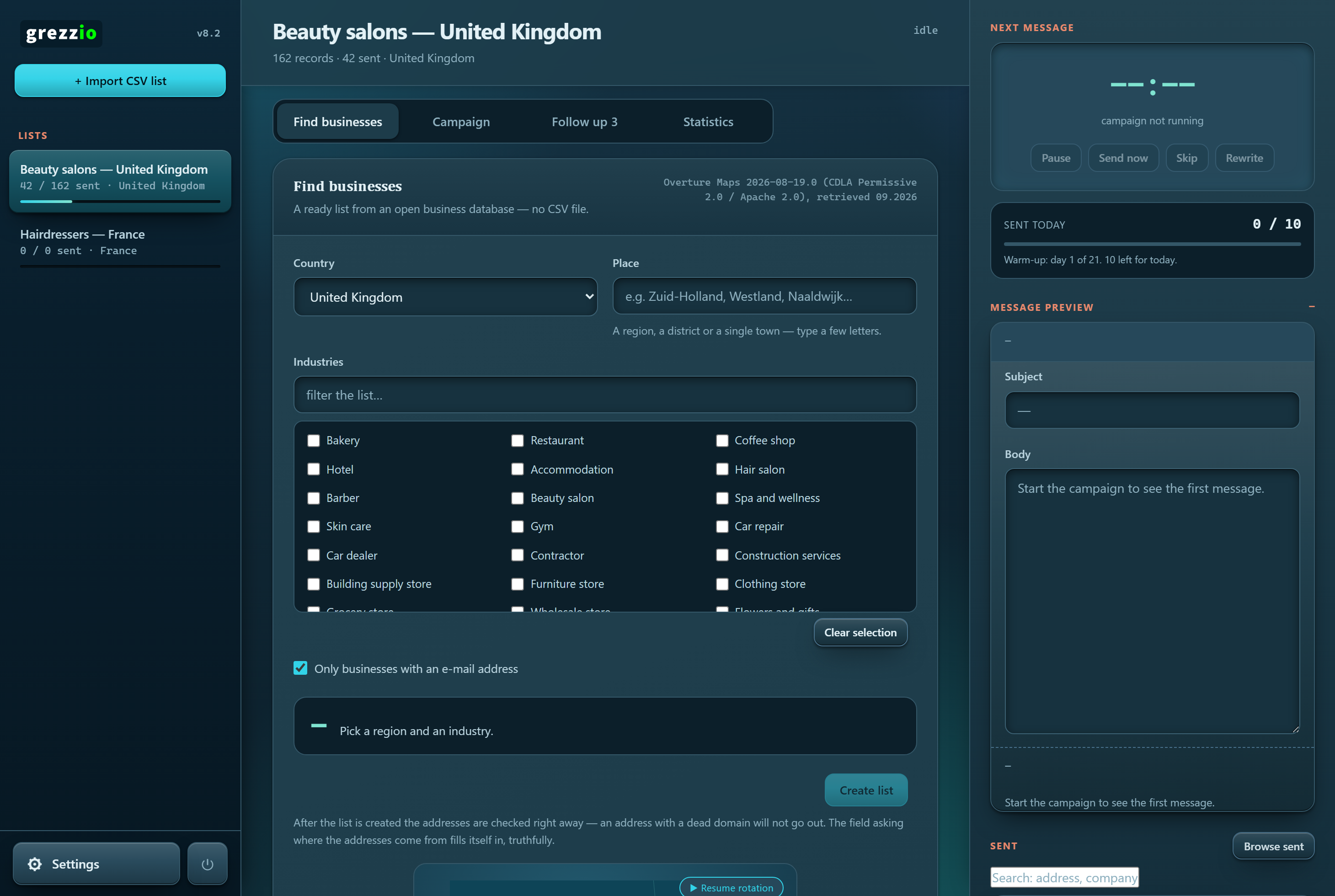The width and height of the screenshot is (1335, 896).
Task: Click Clear selection
Action: coord(860,633)
